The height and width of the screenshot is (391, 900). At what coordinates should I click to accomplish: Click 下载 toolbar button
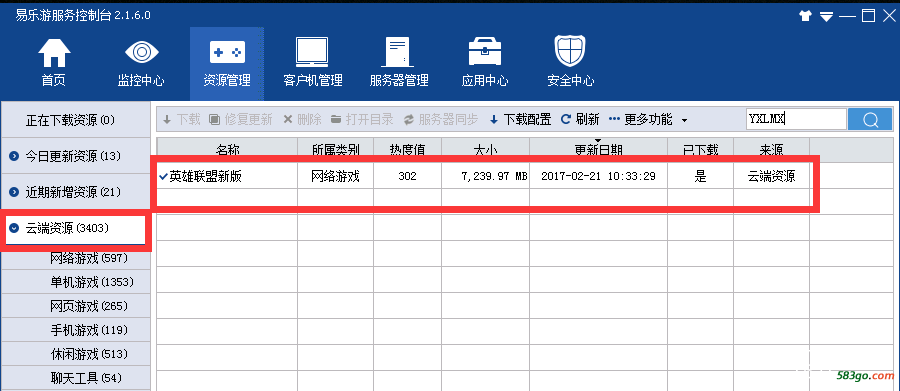pyautogui.click(x=181, y=119)
